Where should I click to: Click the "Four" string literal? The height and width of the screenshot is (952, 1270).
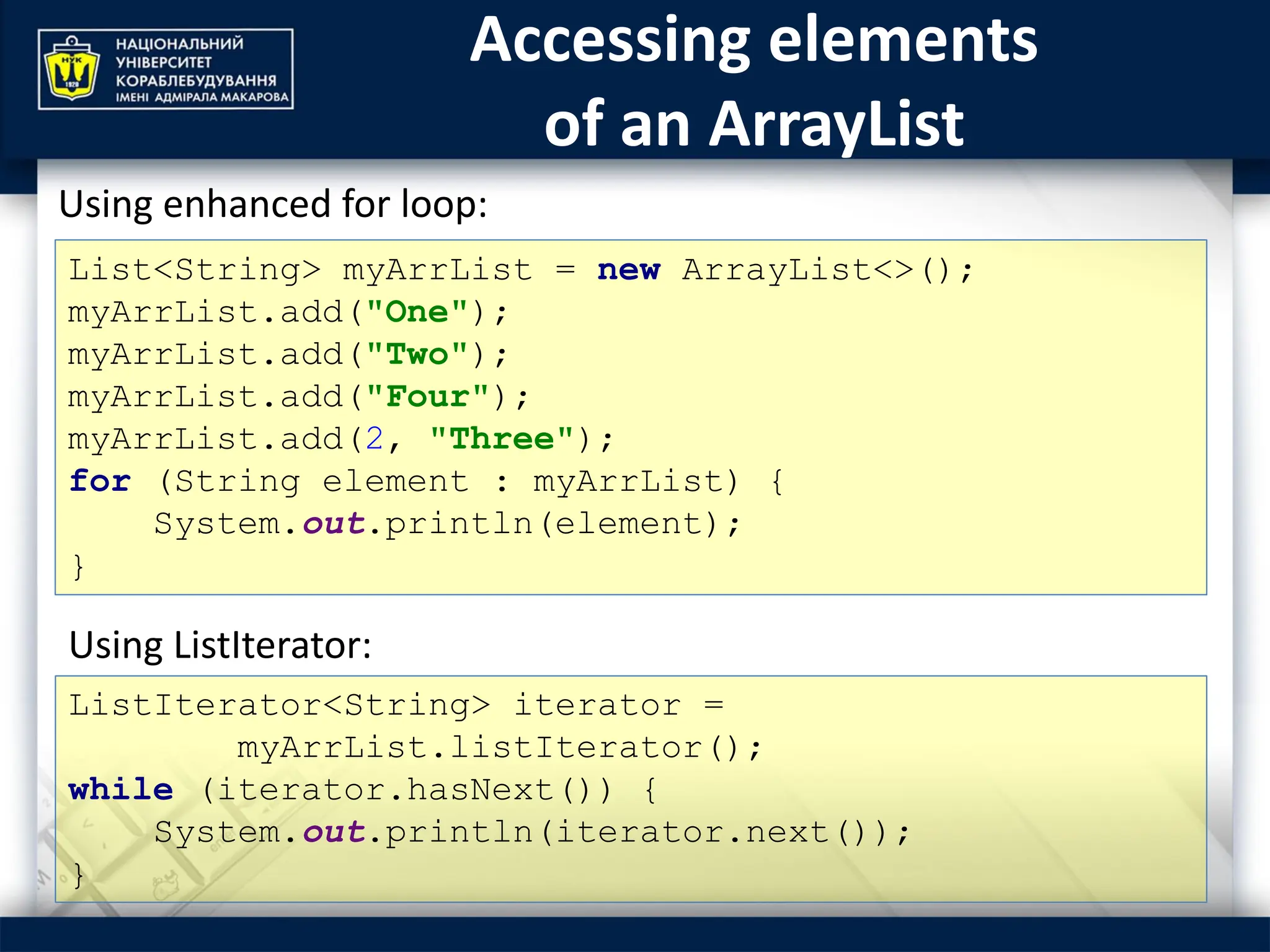pos(427,397)
